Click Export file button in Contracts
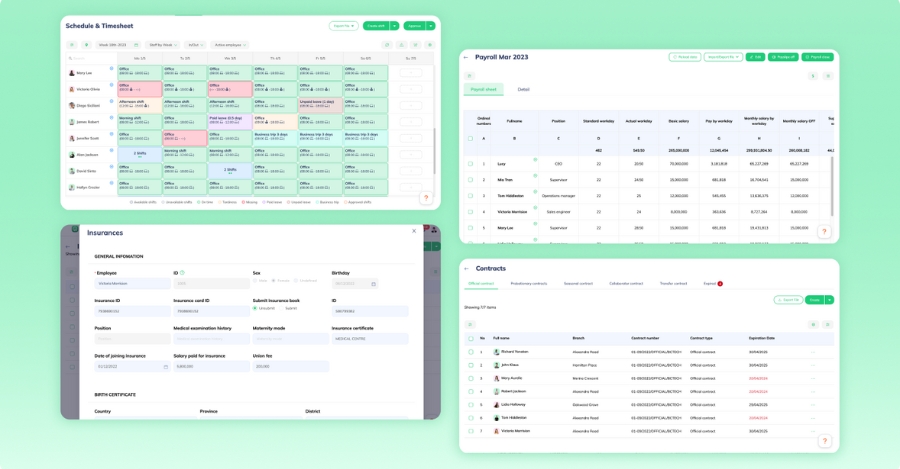 [x=788, y=300]
